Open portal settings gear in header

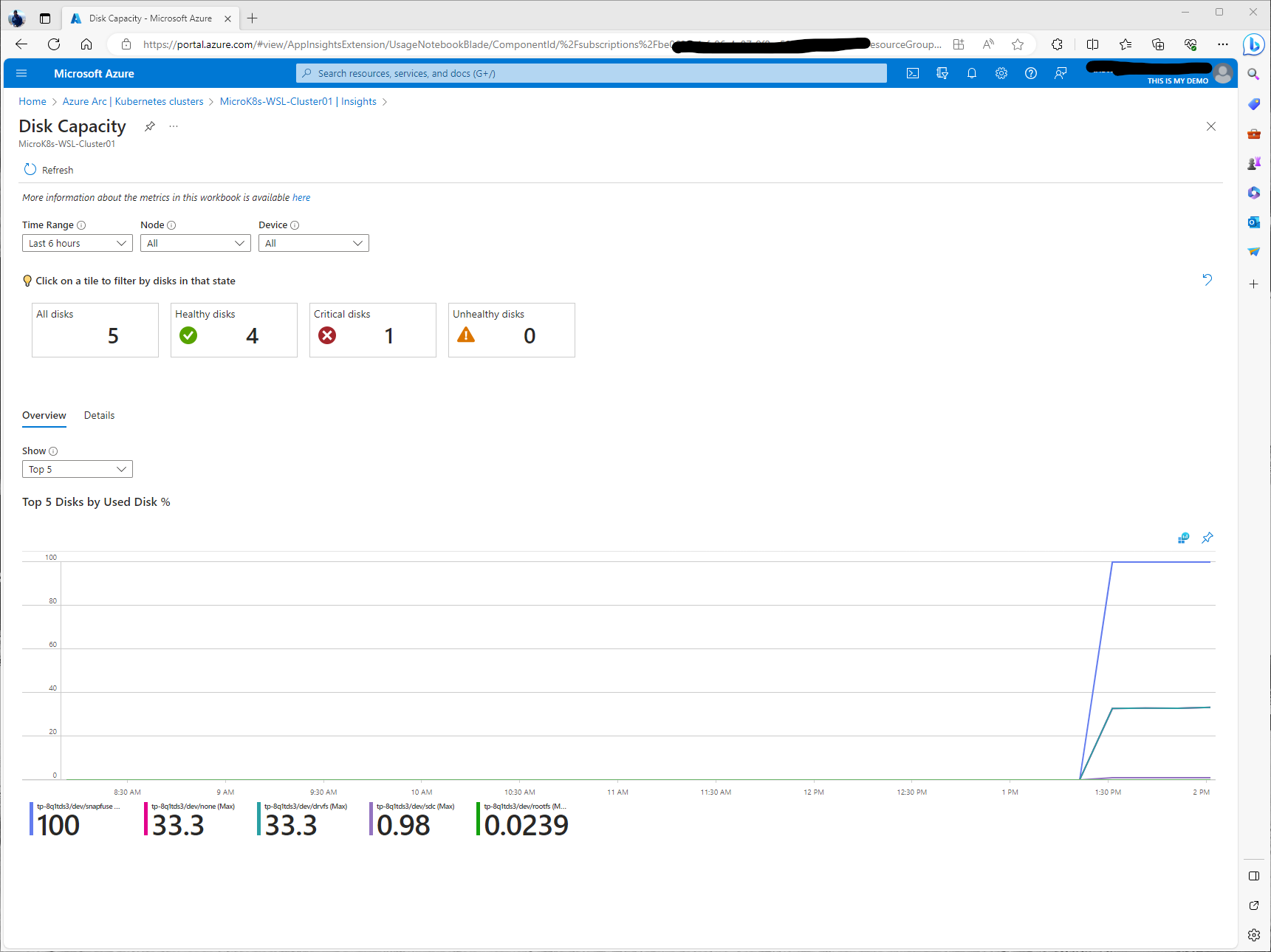(x=1001, y=73)
